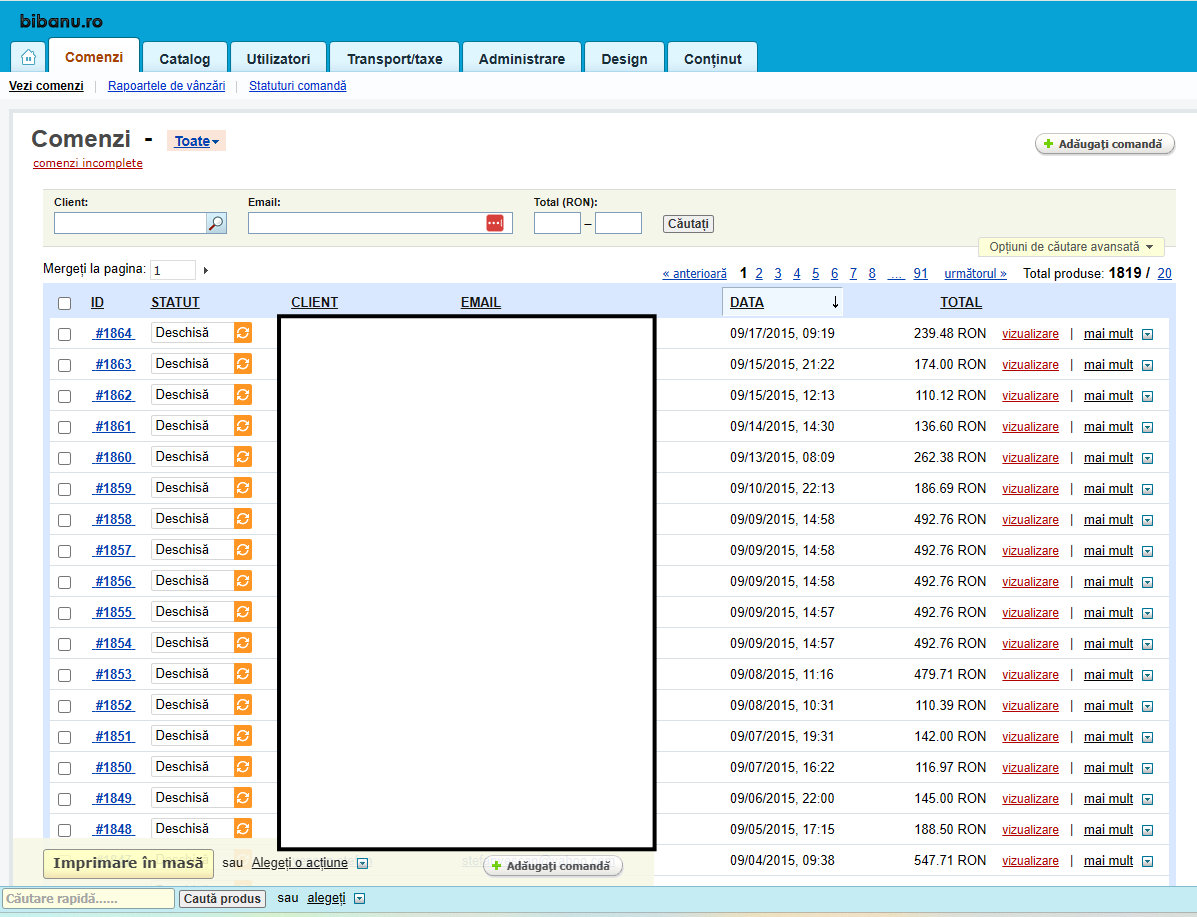1197x917 pixels.
Task: Click the Căutați search button
Action: [x=689, y=224]
